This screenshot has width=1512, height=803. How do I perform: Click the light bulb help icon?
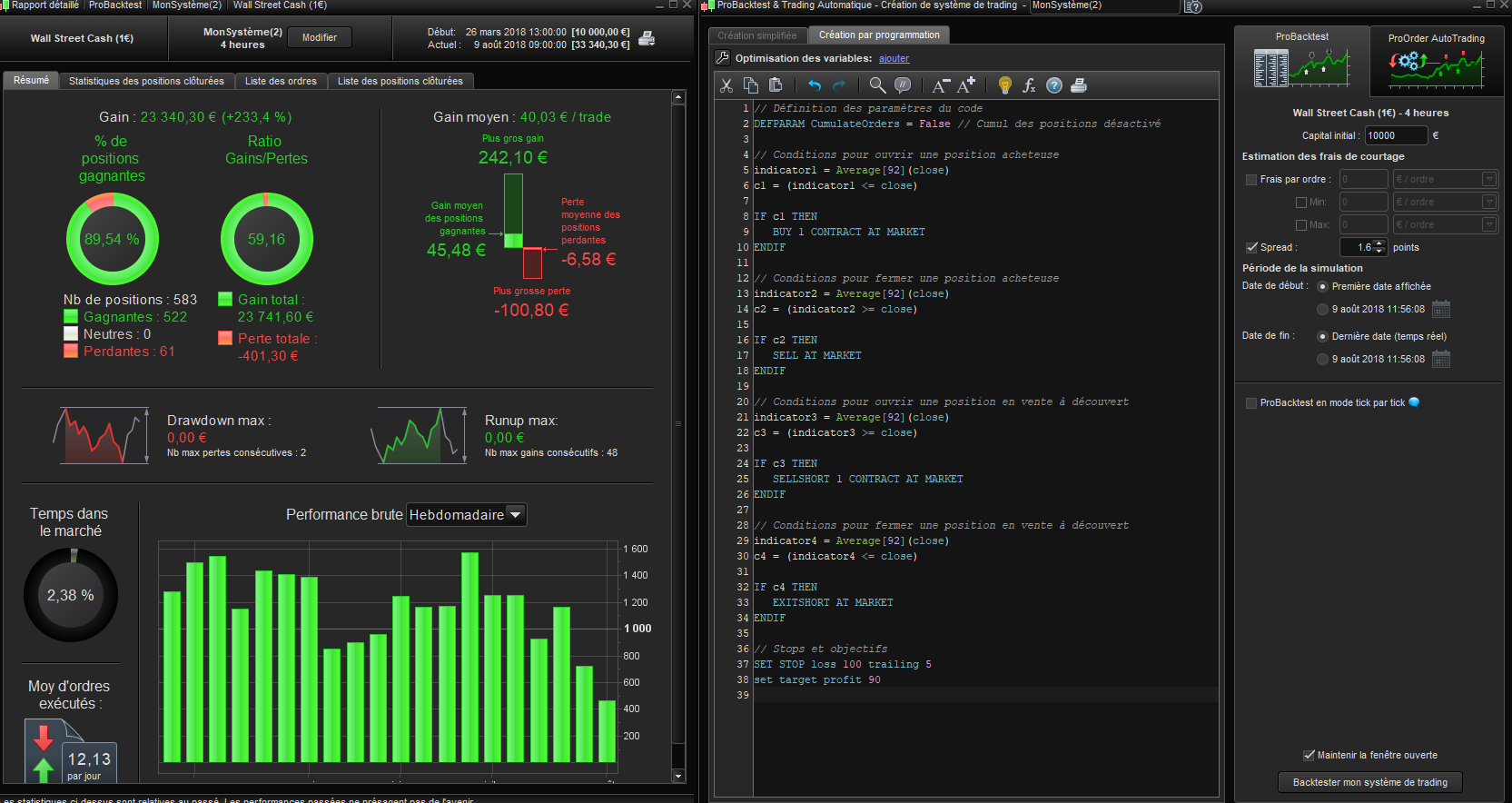pos(1004,85)
